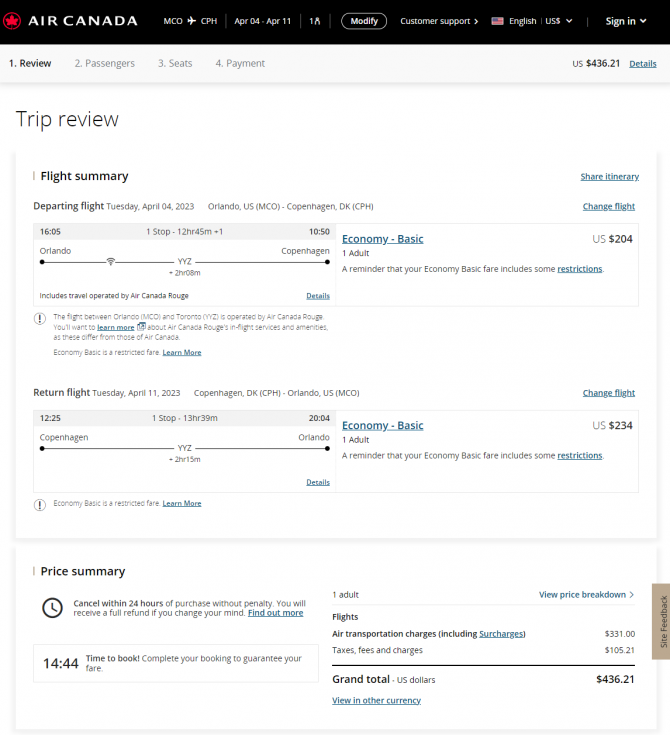
Task: Open Economy - Basic link for return flight
Action: (383, 426)
